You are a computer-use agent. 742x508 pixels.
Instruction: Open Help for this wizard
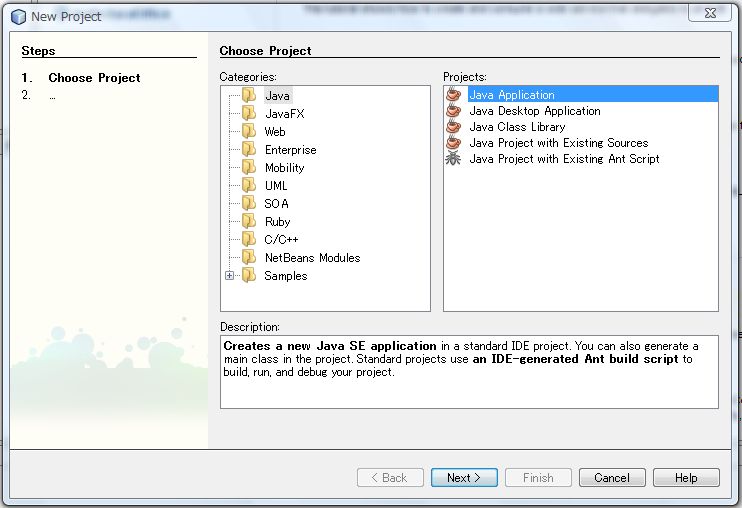686,478
